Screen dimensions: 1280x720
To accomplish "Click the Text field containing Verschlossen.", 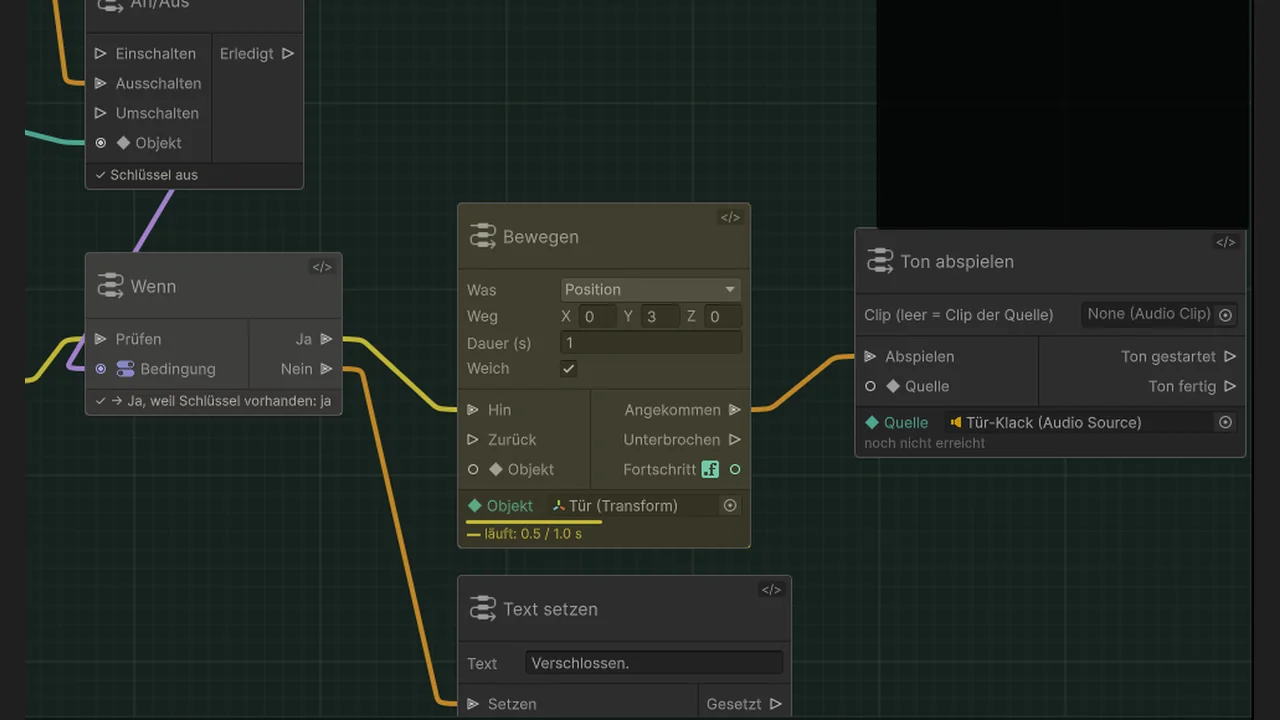I will point(654,663).
